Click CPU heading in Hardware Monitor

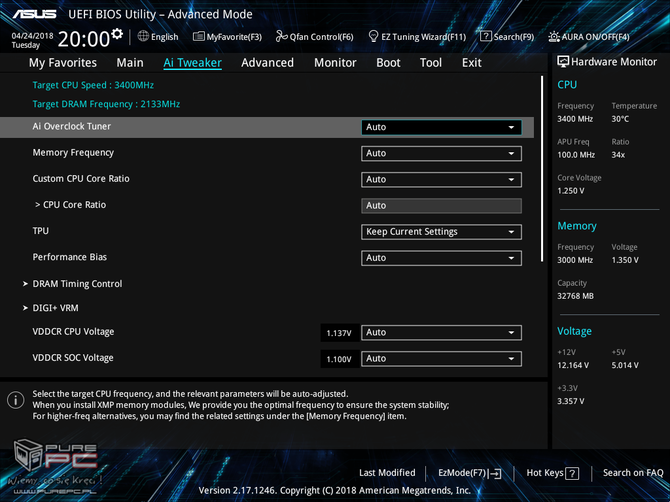pos(567,85)
